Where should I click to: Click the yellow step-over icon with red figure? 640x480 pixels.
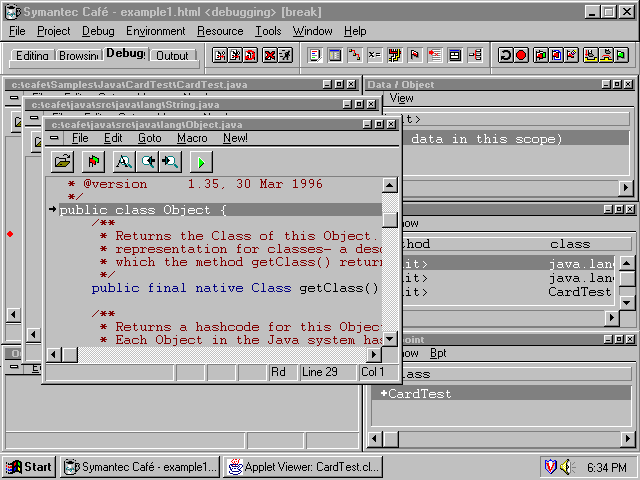[606, 55]
